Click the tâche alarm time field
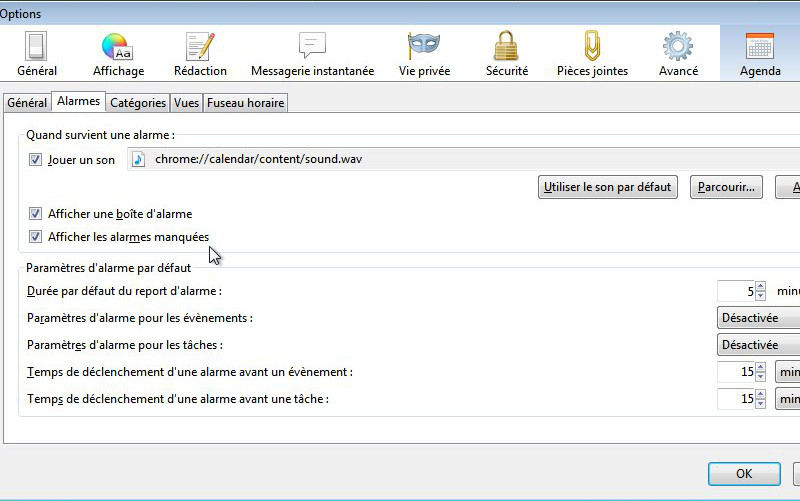800x501 pixels. [736, 399]
